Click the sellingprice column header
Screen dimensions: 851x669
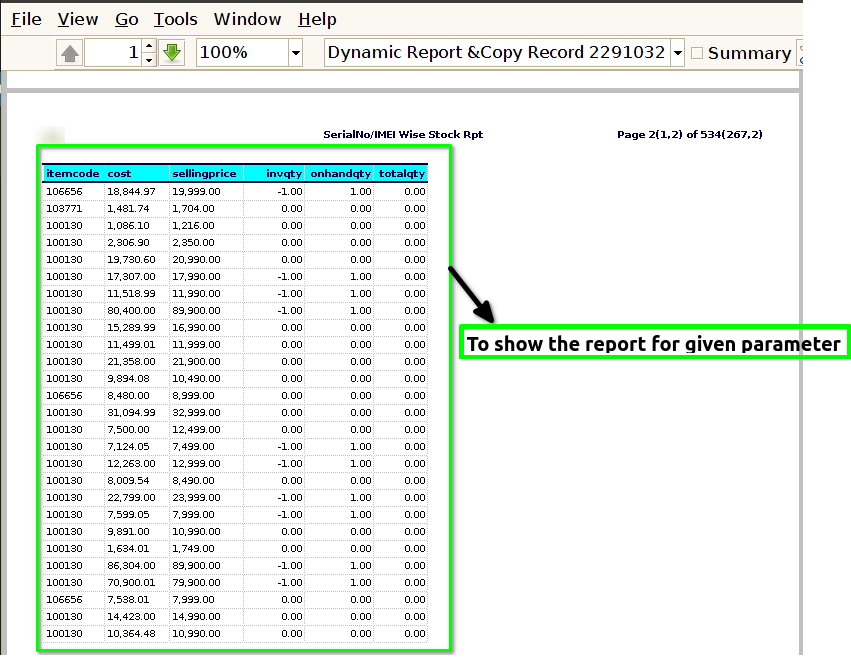click(204, 174)
